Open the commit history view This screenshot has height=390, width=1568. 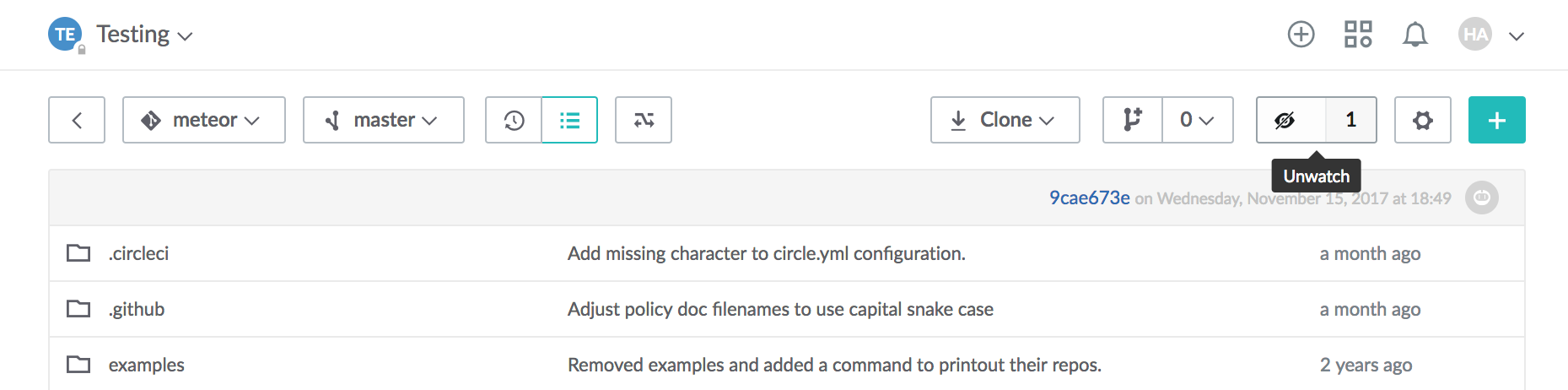[x=514, y=120]
